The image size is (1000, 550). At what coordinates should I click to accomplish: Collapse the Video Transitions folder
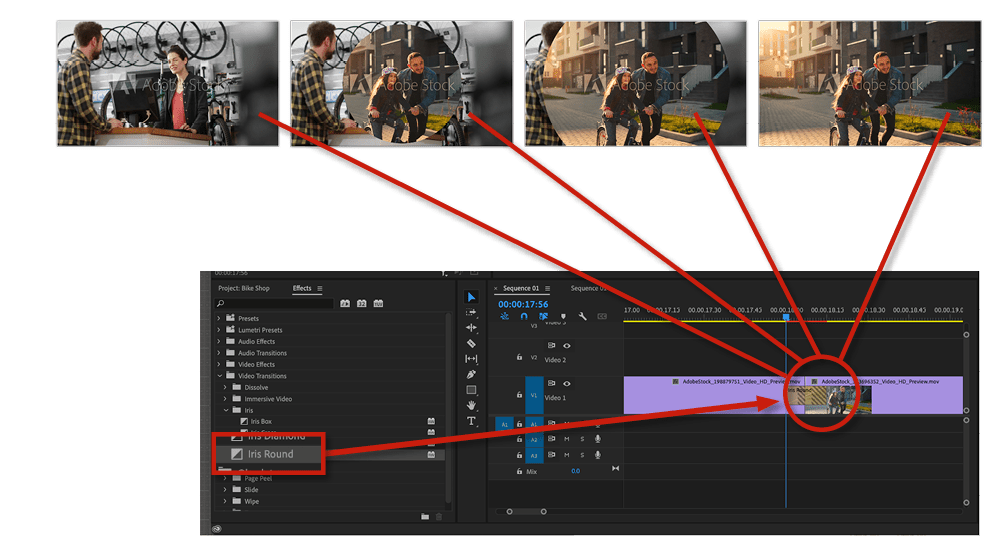[x=219, y=376]
